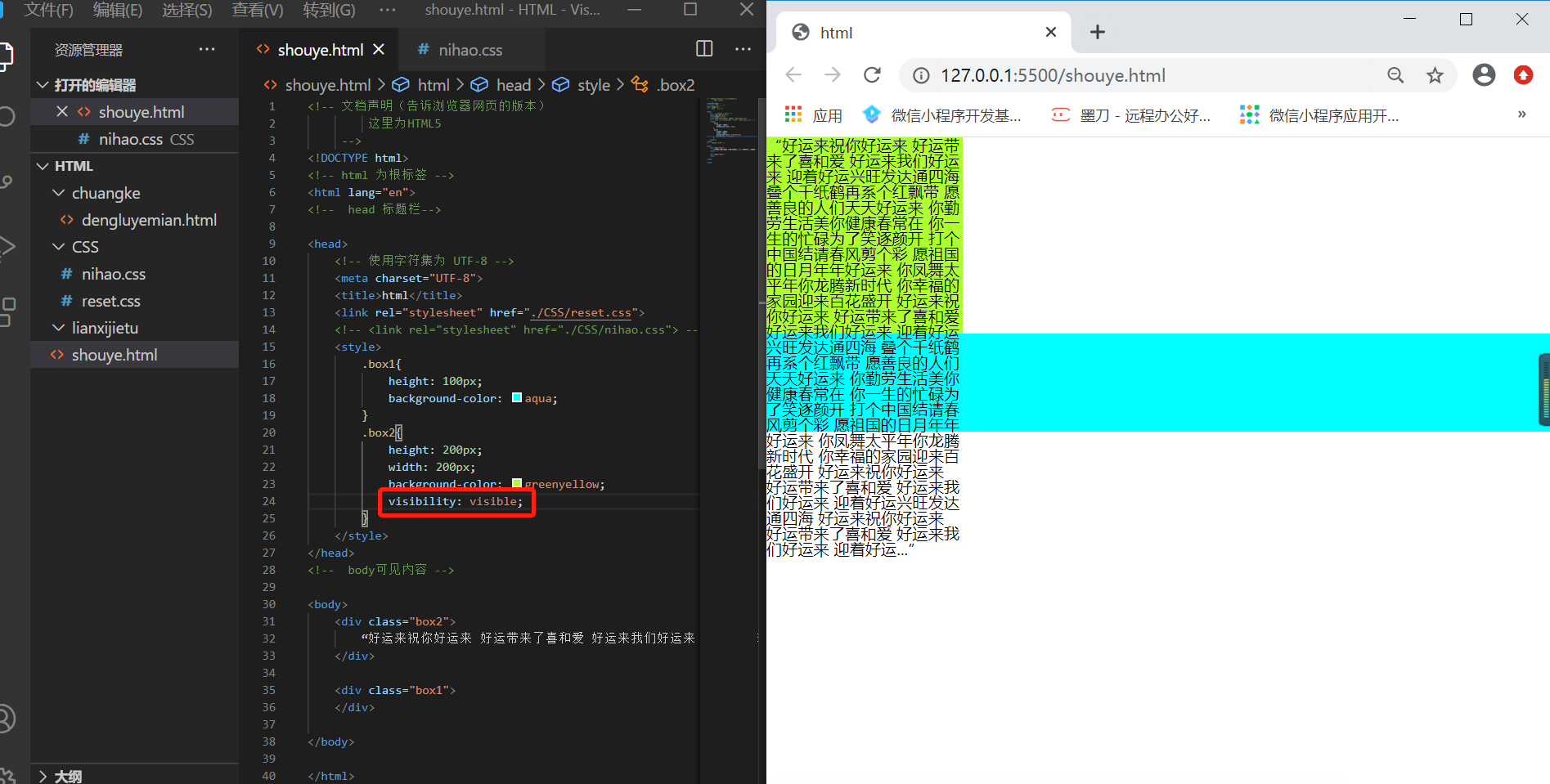
Task: View site information icon in address bar
Action: [921, 75]
